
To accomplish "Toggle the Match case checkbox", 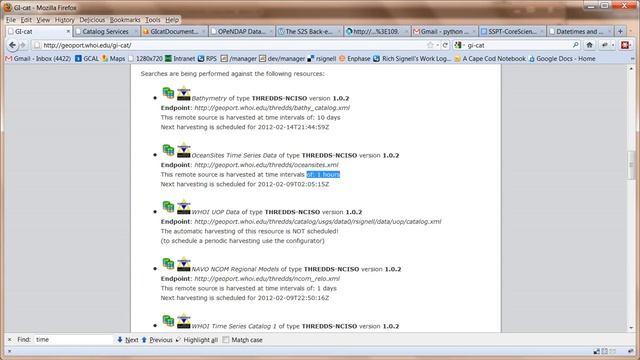I will 226,340.
